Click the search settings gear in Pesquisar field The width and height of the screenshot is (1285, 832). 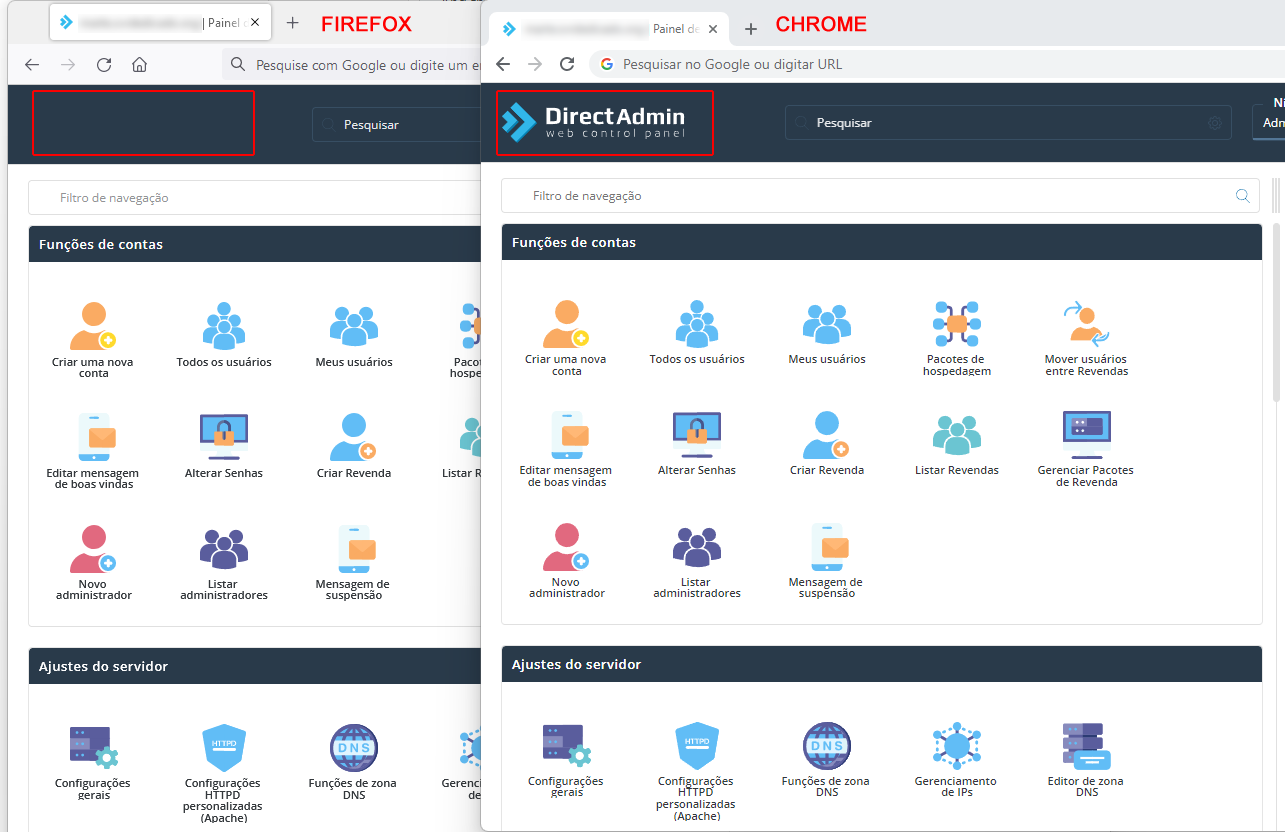(1215, 123)
